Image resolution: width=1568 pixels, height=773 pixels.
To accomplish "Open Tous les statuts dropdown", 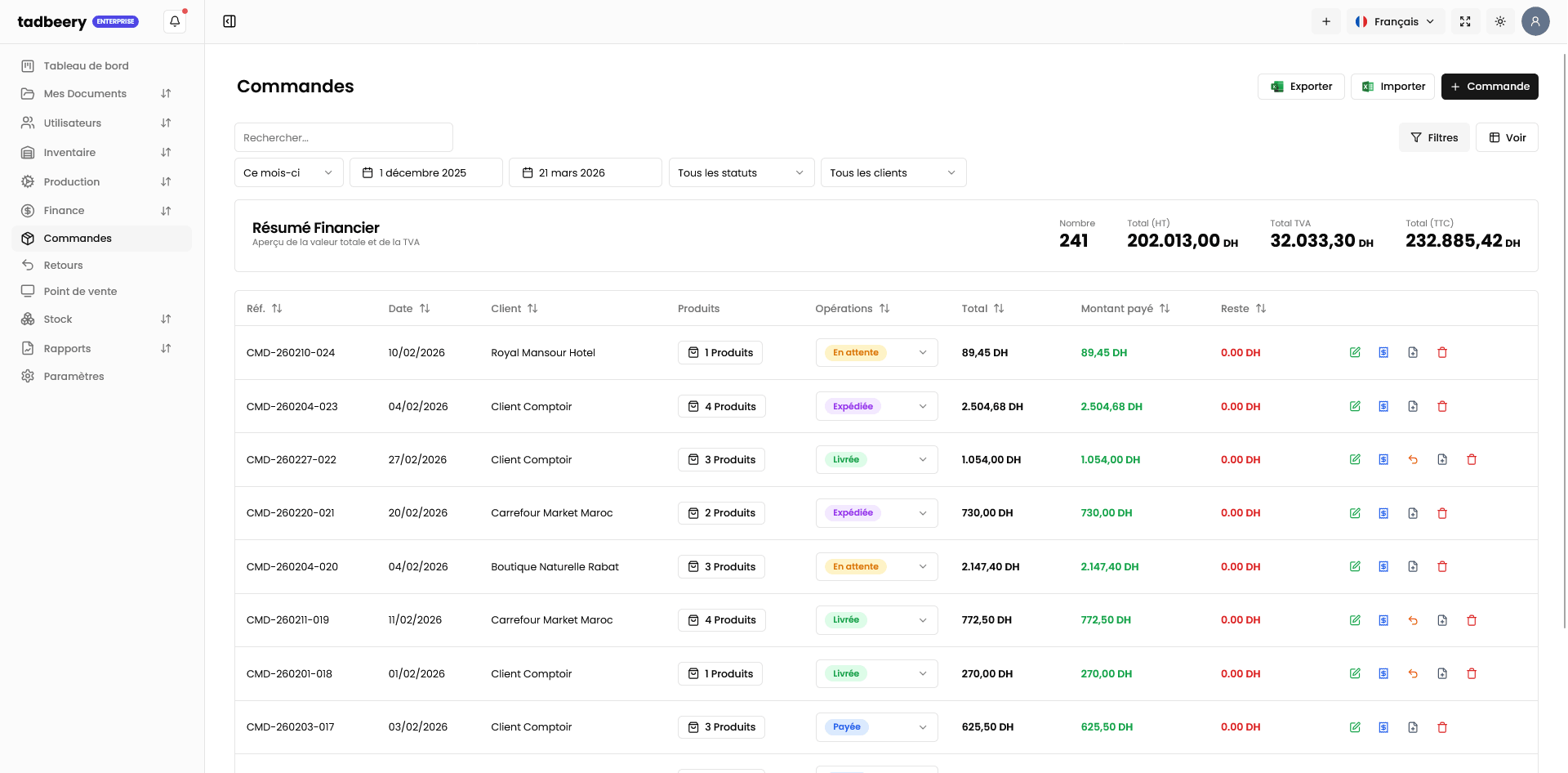I will (x=742, y=172).
